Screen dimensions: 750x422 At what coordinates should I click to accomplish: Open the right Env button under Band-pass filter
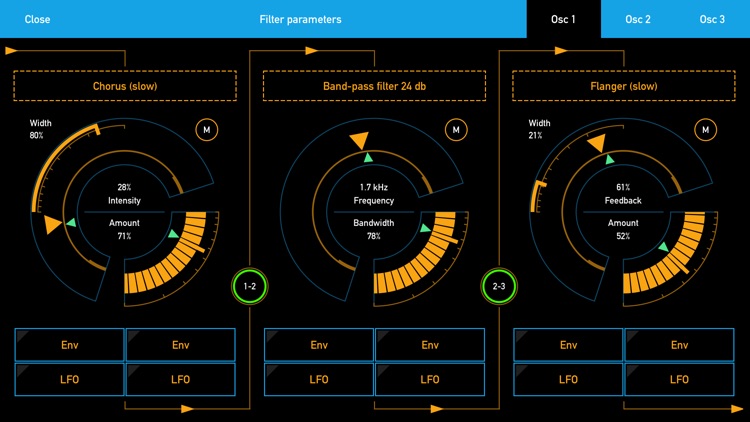click(x=430, y=344)
